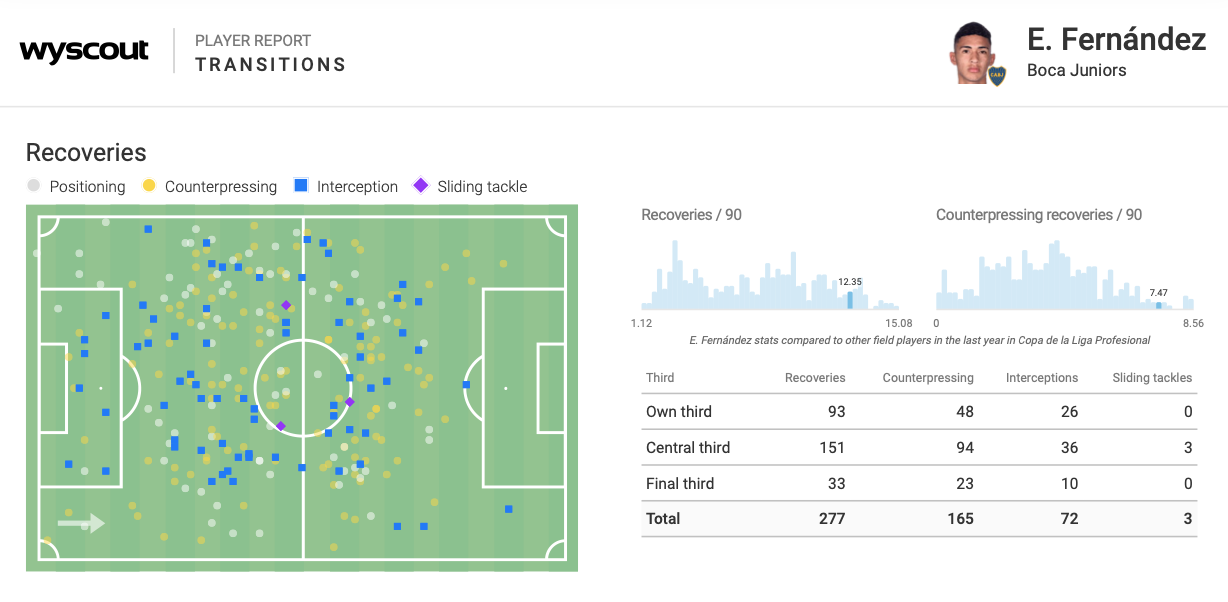This screenshot has width=1228, height=602.
Task: Toggle the purple Sliding tackle legend diamond
Action: coord(421,186)
